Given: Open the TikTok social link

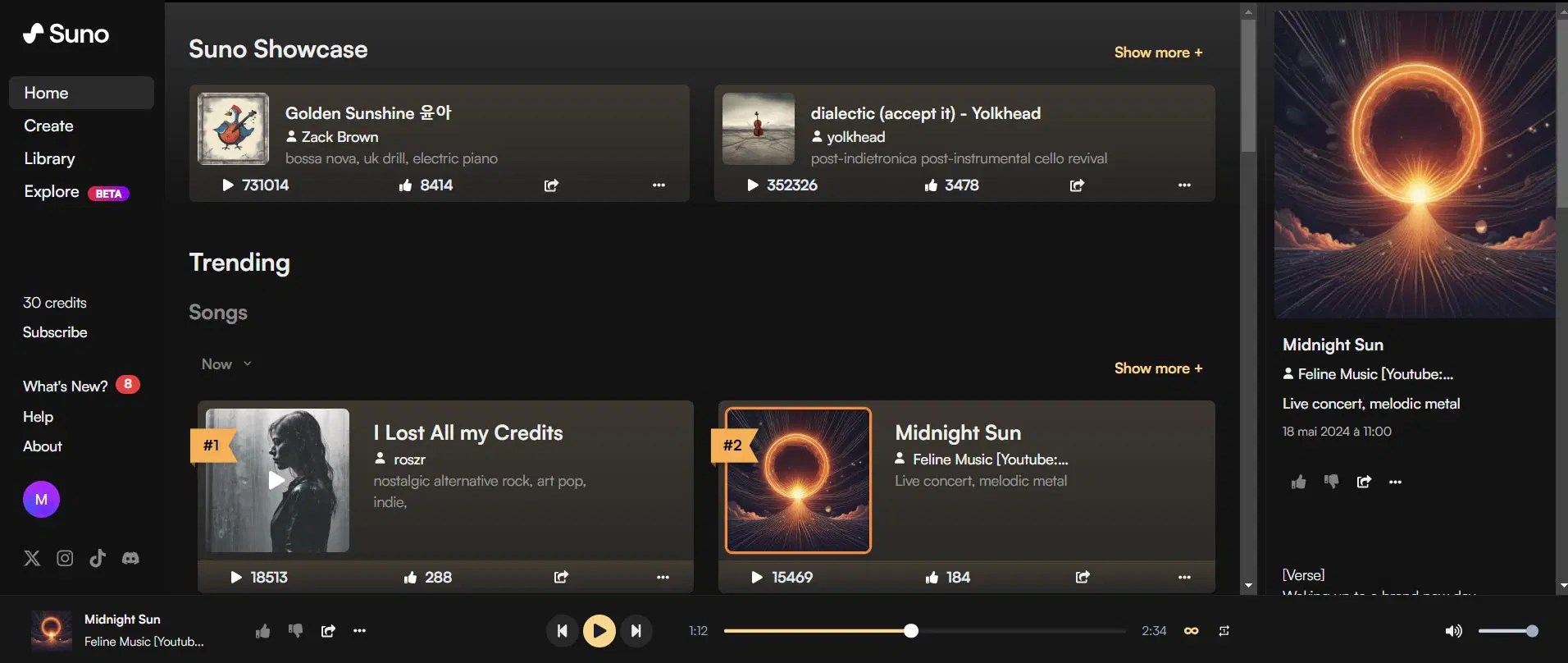Looking at the screenshot, I should [98, 558].
